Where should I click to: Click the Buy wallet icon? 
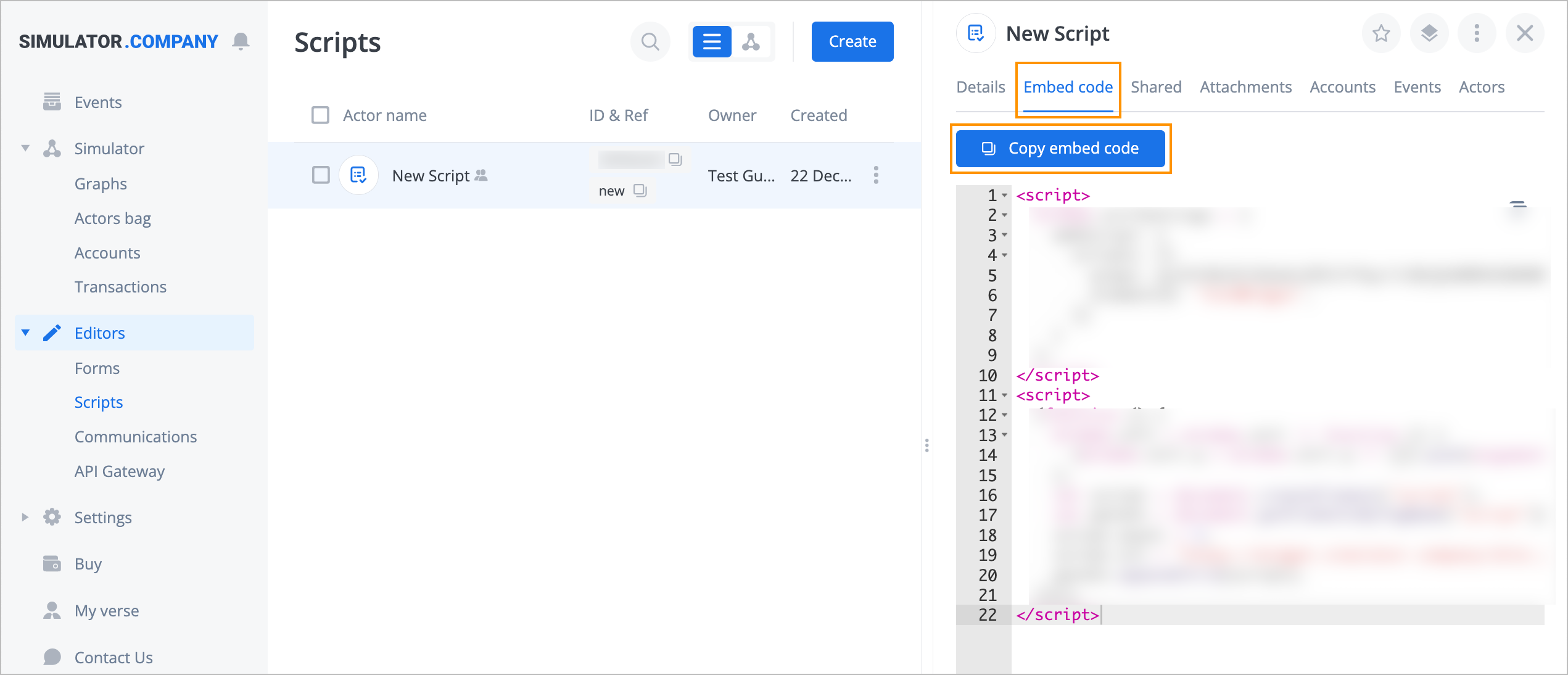click(52, 563)
